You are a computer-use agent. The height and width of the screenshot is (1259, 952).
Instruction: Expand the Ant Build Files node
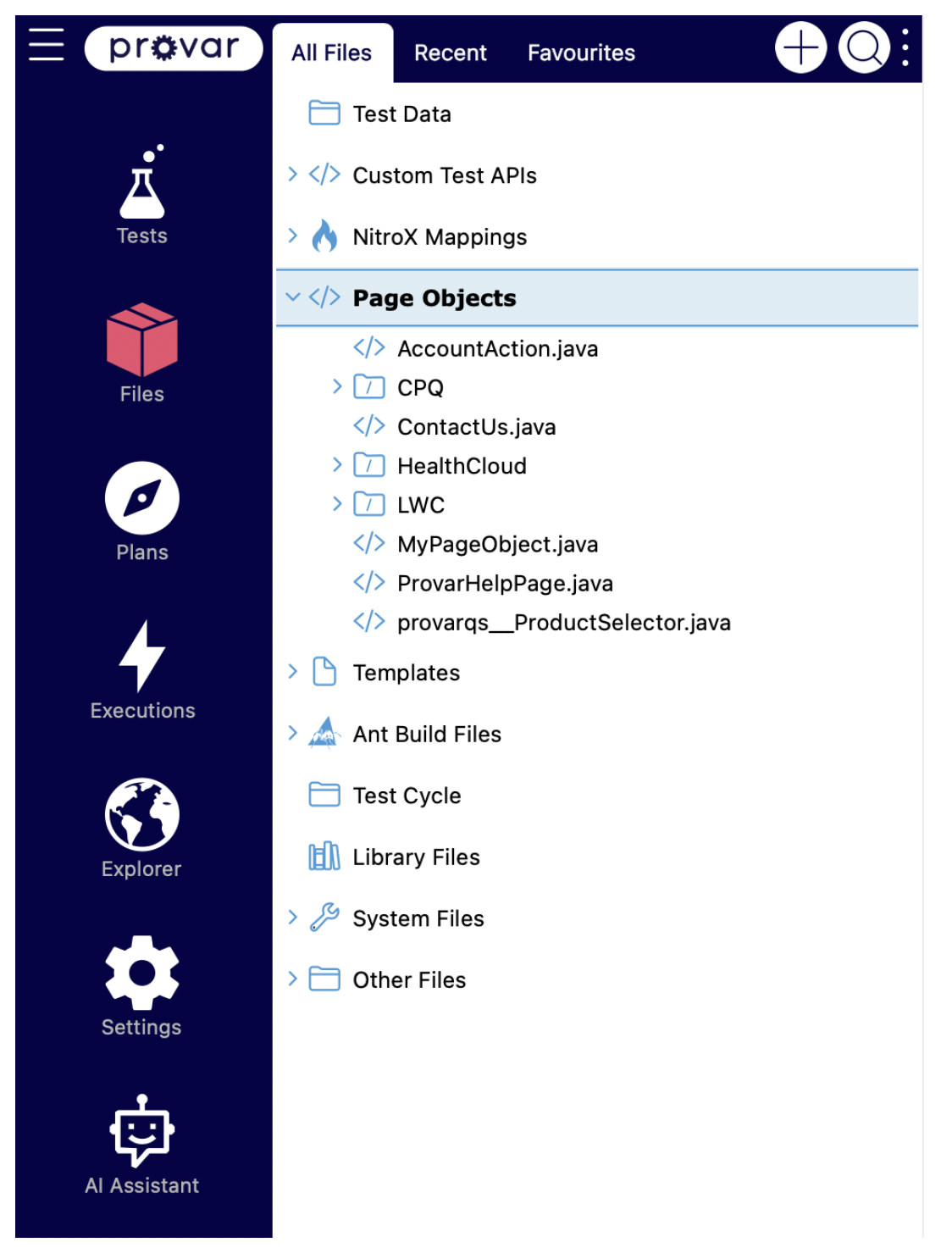pyautogui.click(x=292, y=733)
